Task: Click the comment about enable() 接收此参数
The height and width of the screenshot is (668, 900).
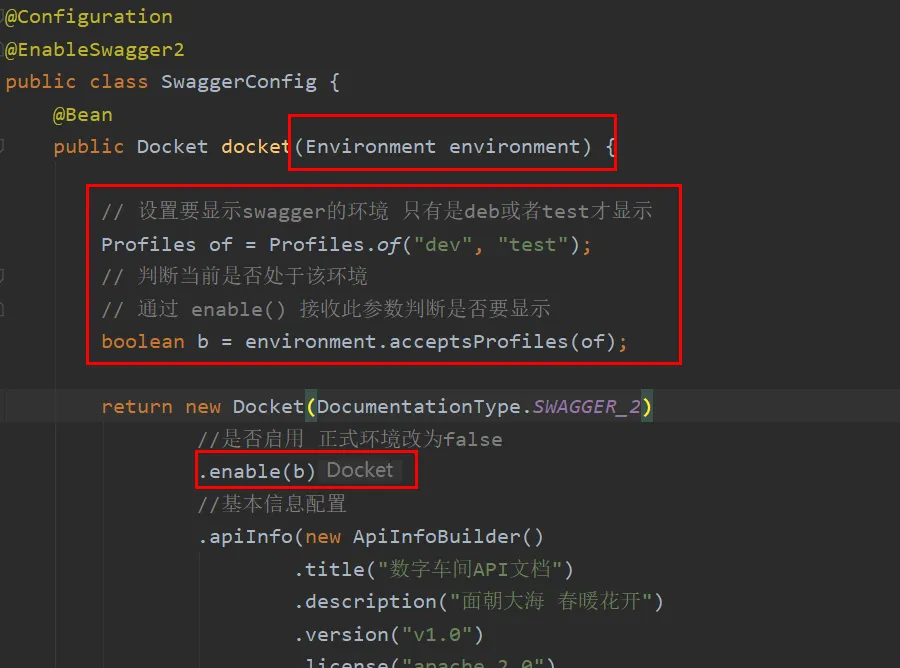Action: (x=325, y=309)
